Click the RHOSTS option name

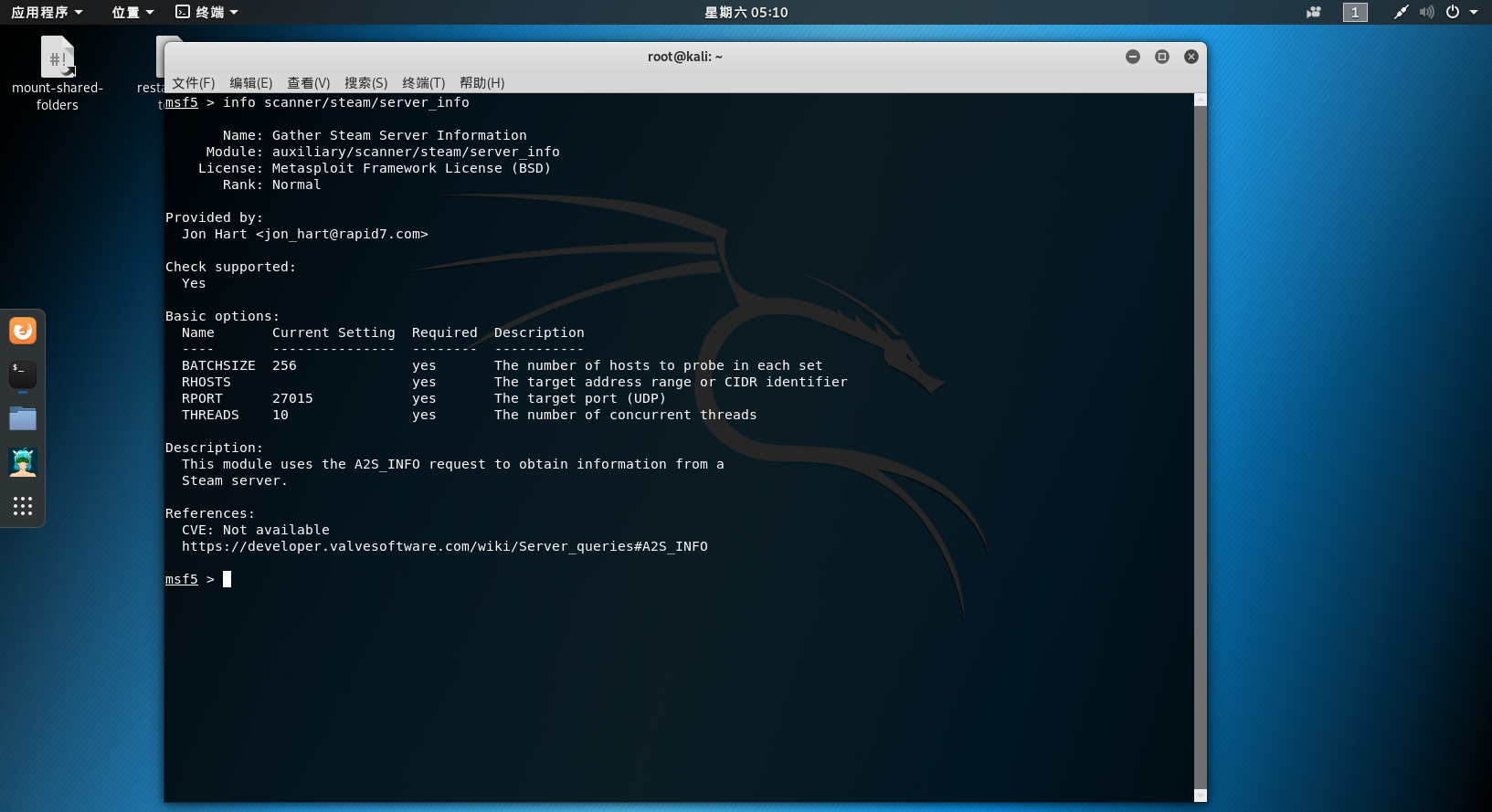click(206, 382)
